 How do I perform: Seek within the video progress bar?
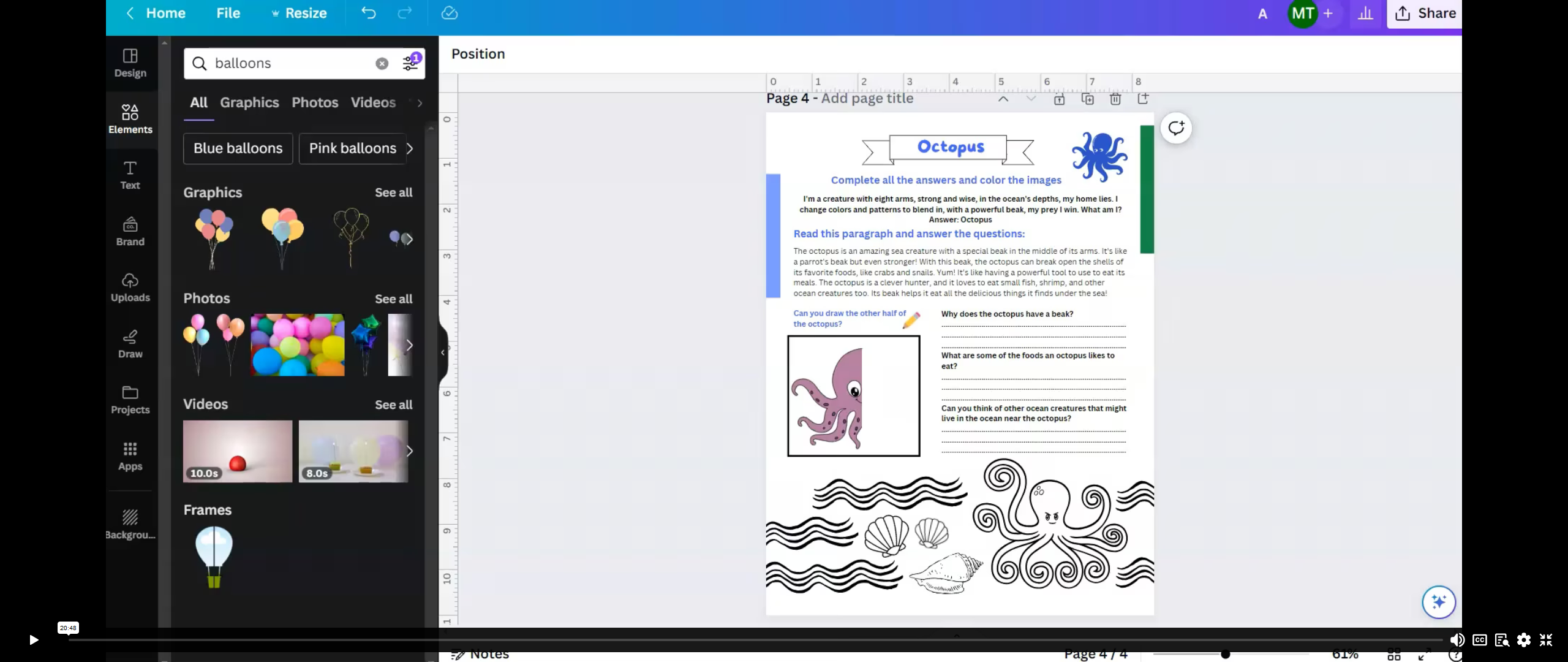[x=755, y=640]
